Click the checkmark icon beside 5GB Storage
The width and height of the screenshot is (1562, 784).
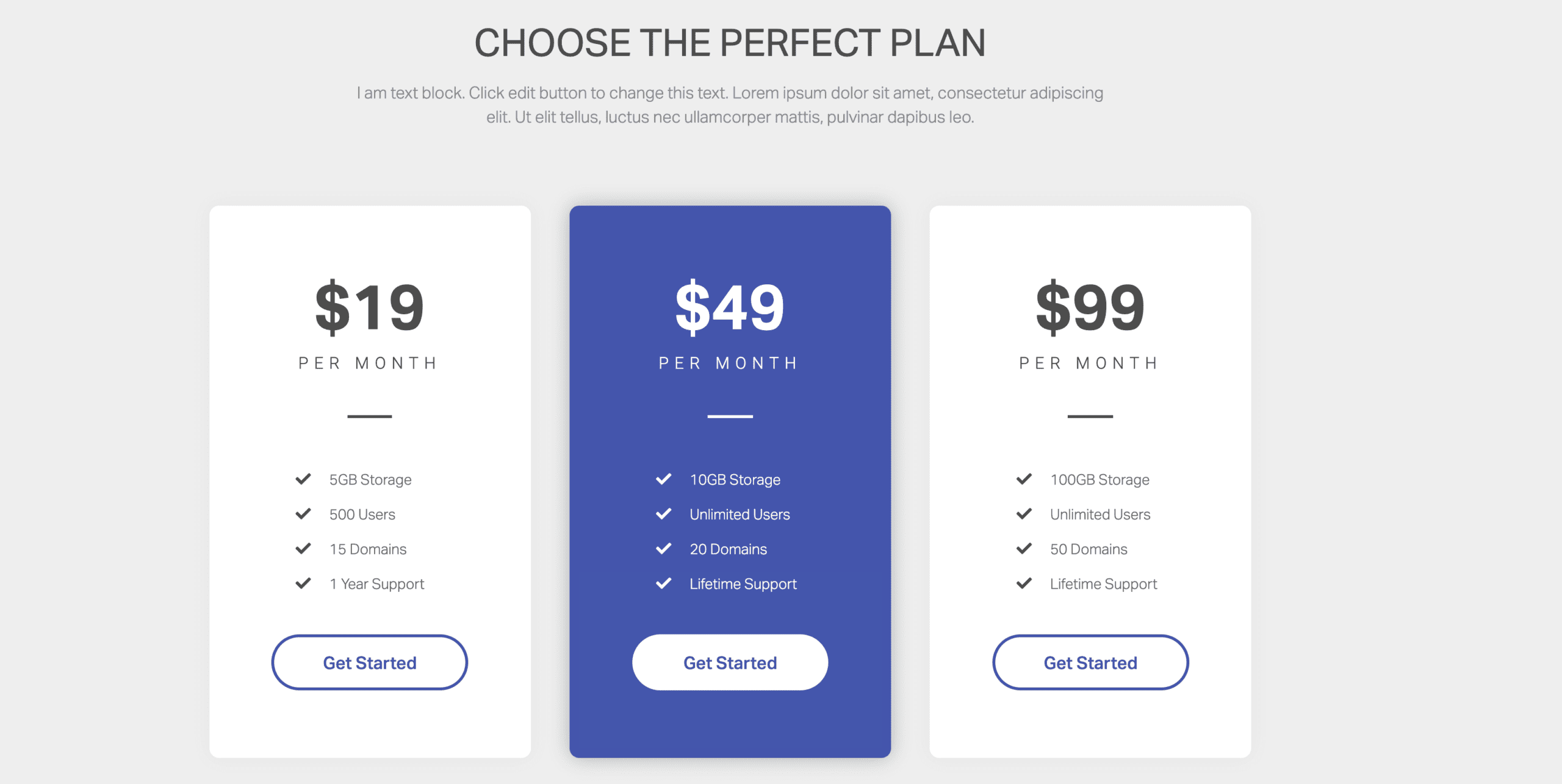(x=303, y=479)
